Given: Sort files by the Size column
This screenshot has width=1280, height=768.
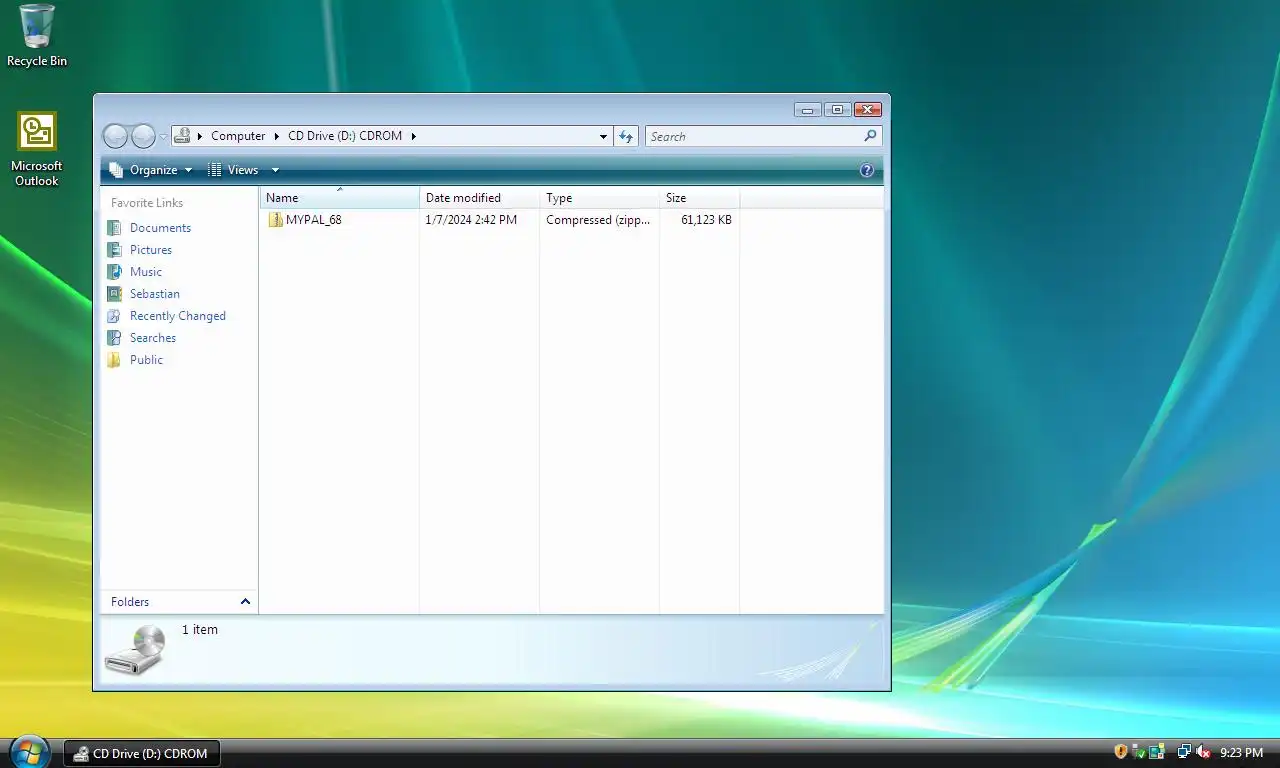Looking at the screenshot, I should 700,198.
